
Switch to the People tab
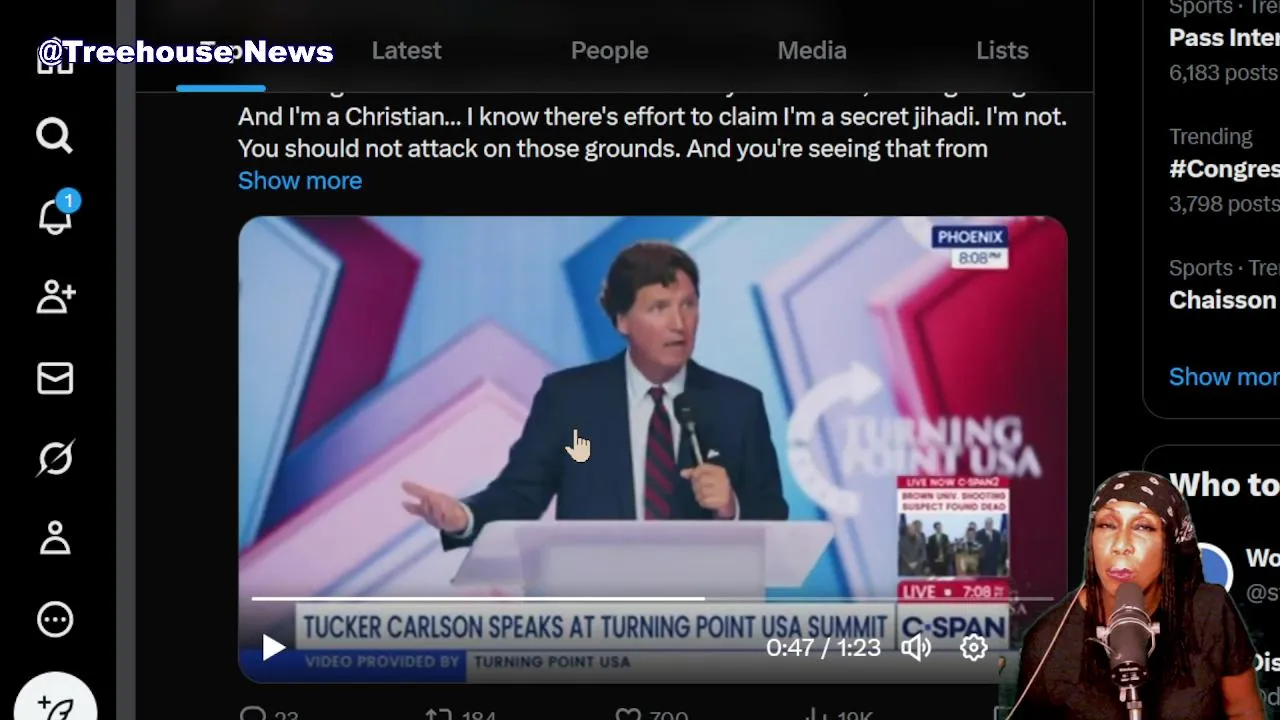pos(609,50)
